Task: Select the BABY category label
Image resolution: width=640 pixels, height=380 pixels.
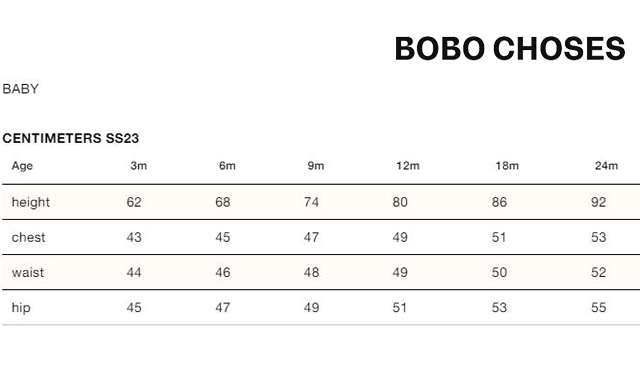Action: click(x=20, y=89)
